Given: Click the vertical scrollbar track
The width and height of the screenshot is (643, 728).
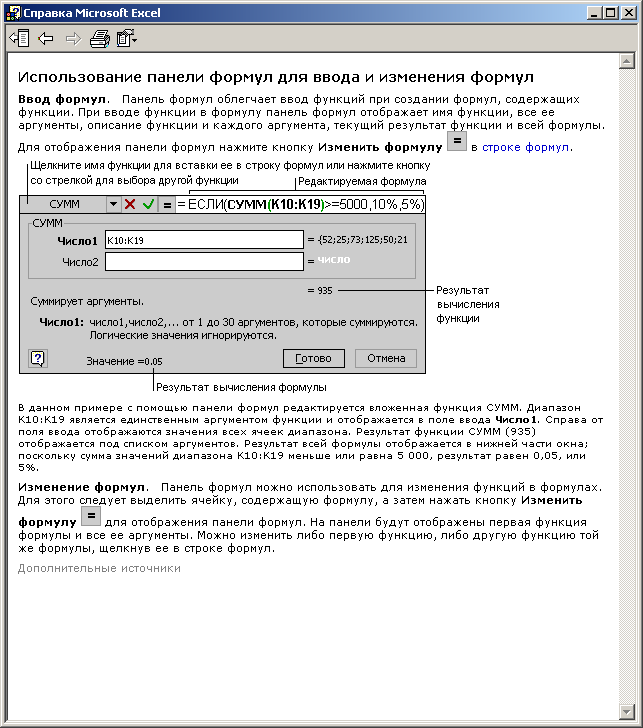Looking at the screenshot, I should 627,386.
